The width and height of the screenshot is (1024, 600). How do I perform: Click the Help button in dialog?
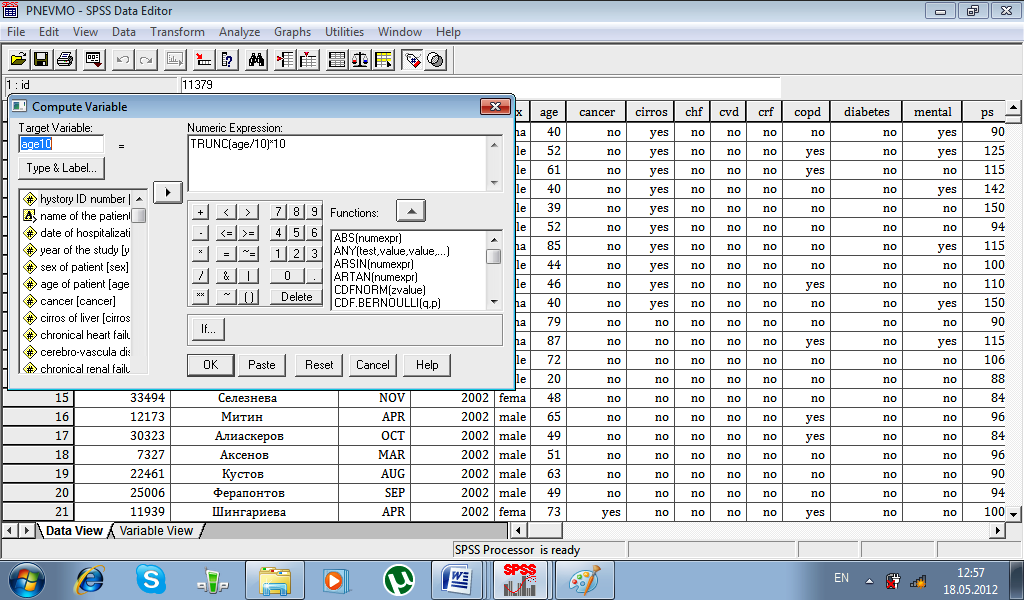(x=427, y=365)
